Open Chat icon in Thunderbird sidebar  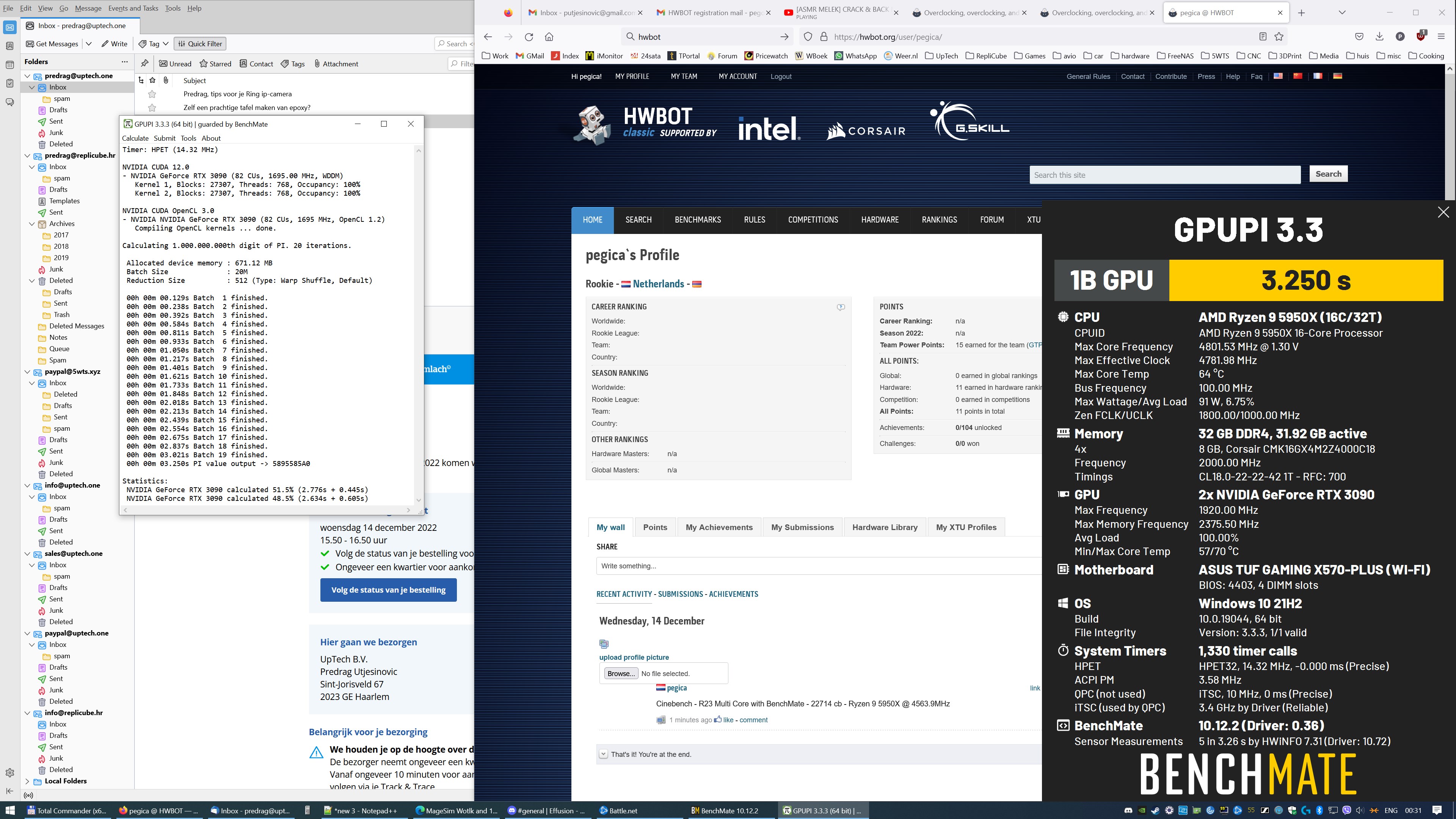coord(9,102)
